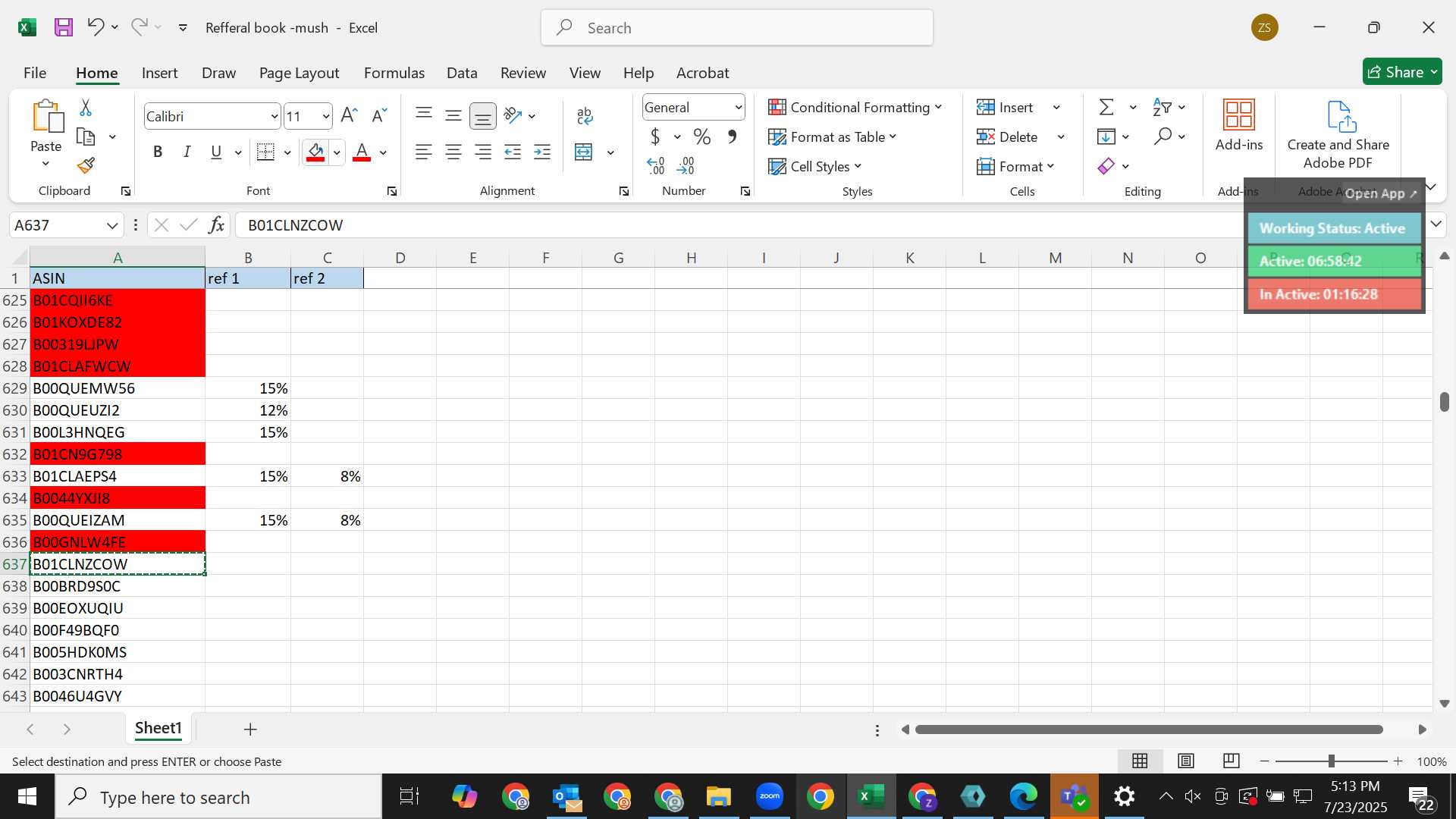Click the Copy icon in Clipboard group
This screenshot has height=819, width=1456.
(x=86, y=136)
